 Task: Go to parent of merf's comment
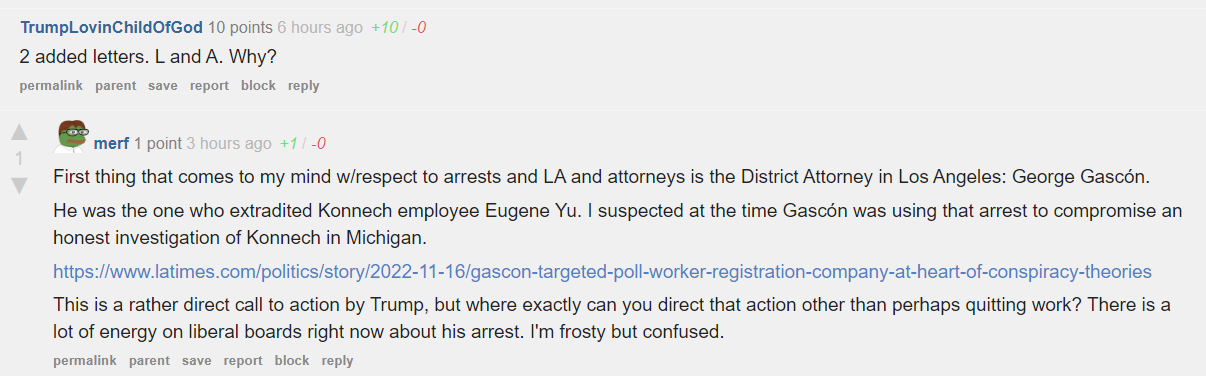tap(149, 361)
